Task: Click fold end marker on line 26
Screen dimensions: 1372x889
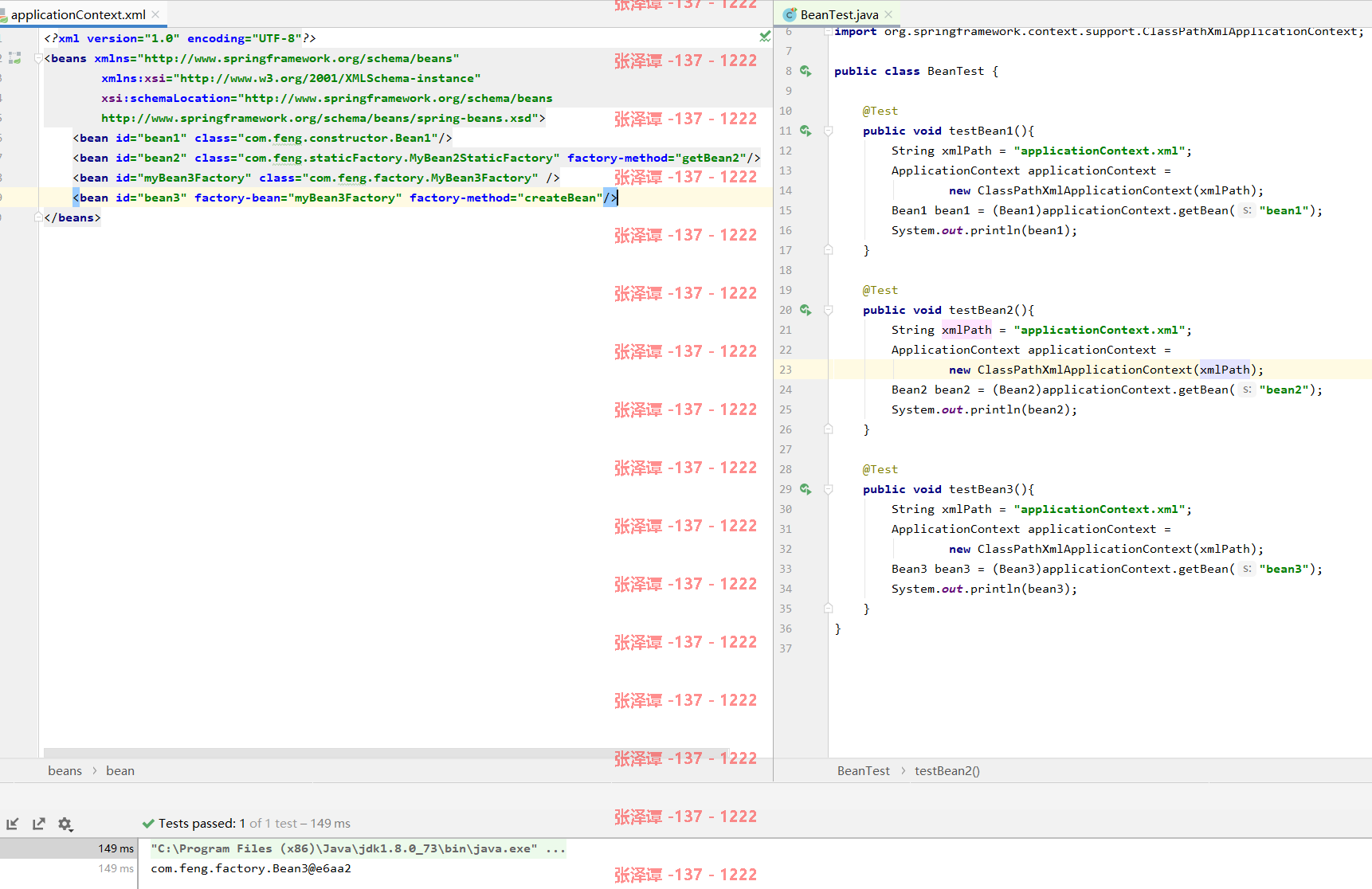Action: point(828,429)
